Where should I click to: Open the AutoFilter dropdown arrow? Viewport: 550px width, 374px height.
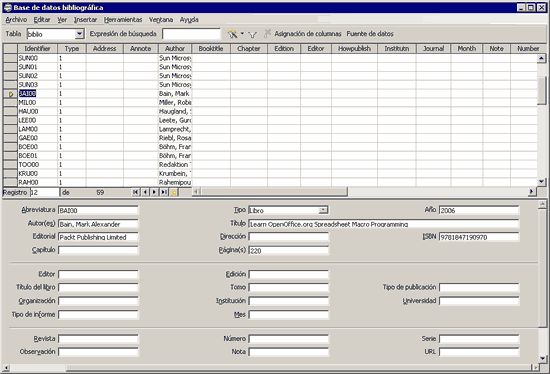tap(242, 34)
